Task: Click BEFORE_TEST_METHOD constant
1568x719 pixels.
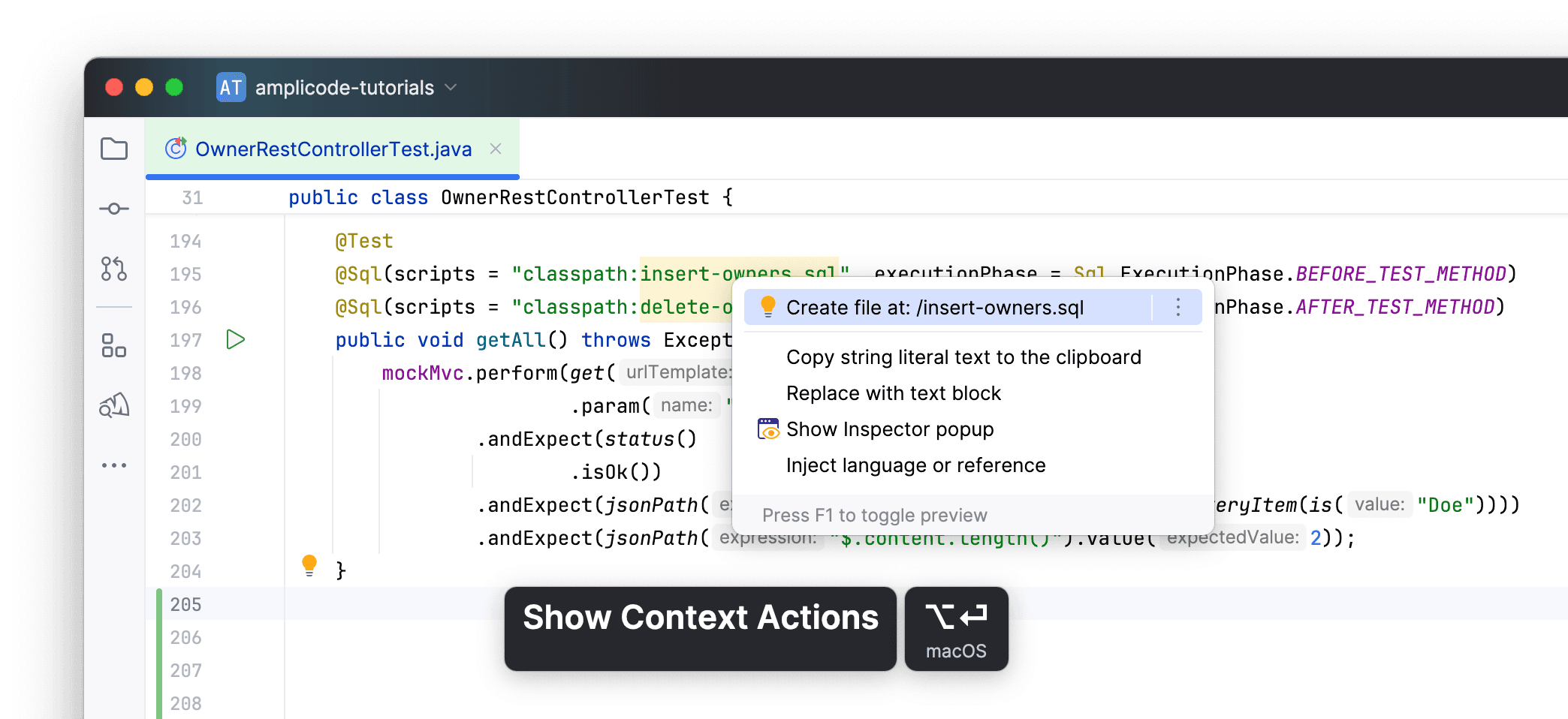Action: point(1401,274)
